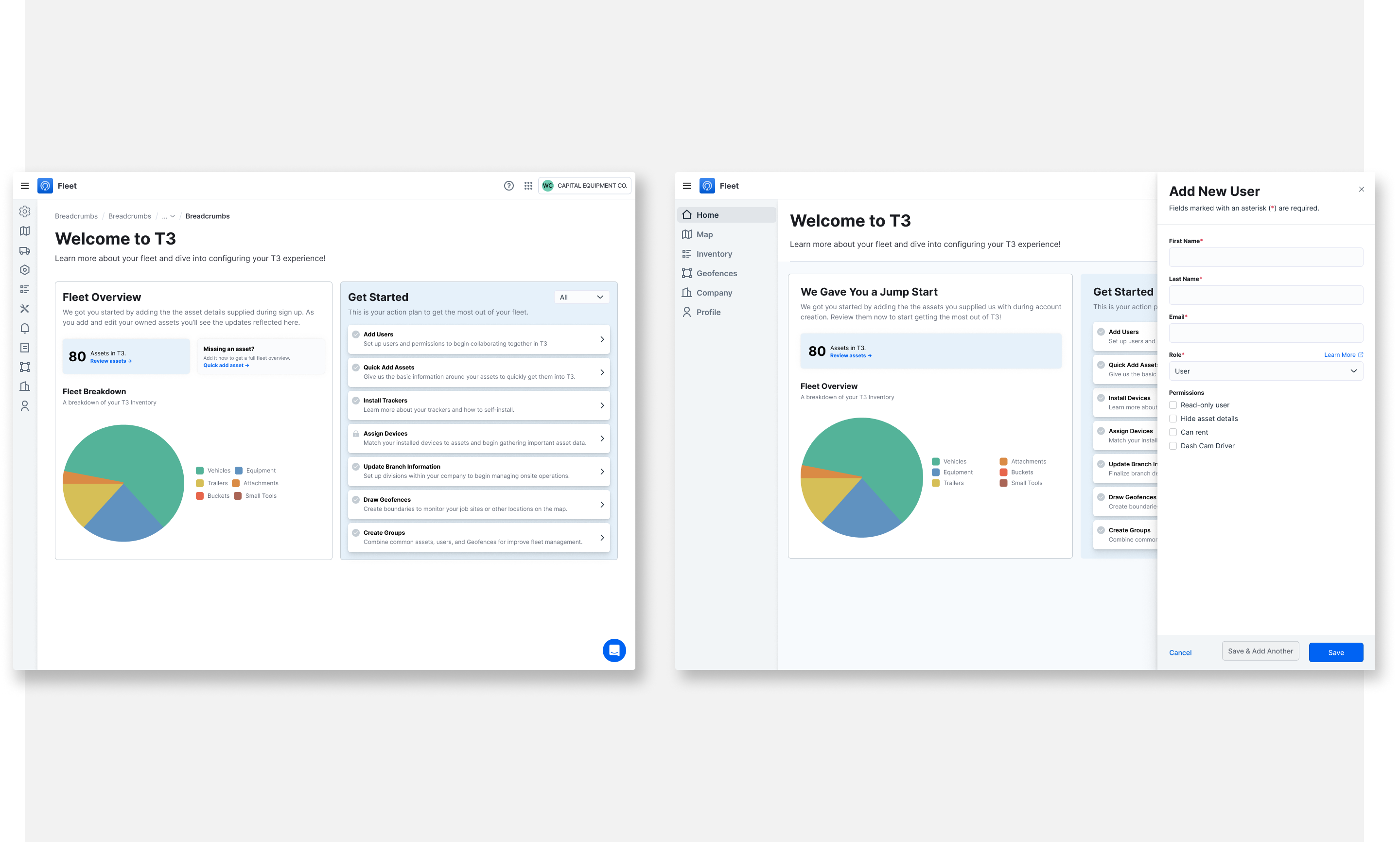Go to Geofences in the navigation menu
This screenshot has width=1400, height=842.
tap(716, 274)
